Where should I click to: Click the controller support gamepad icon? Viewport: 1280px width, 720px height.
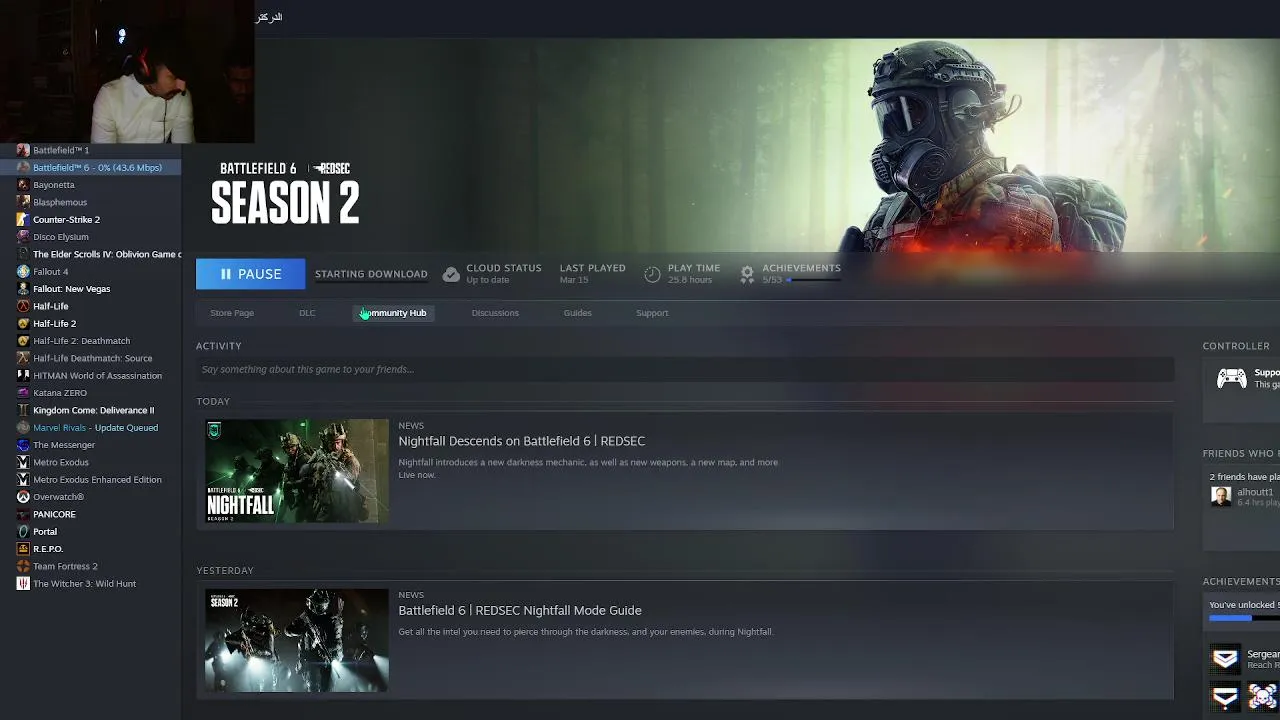coord(1231,378)
